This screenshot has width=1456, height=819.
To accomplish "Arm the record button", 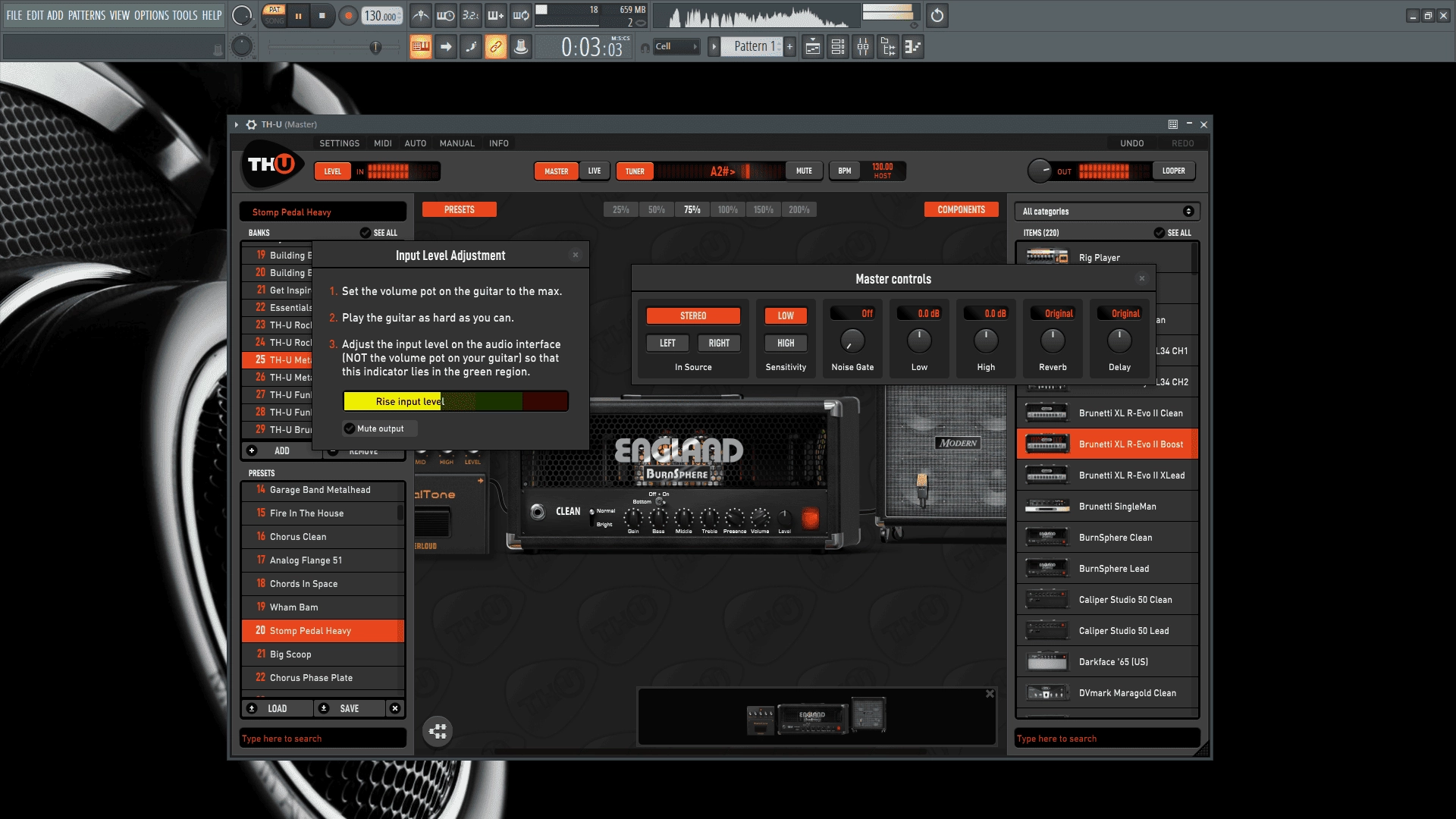I will coord(348,15).
